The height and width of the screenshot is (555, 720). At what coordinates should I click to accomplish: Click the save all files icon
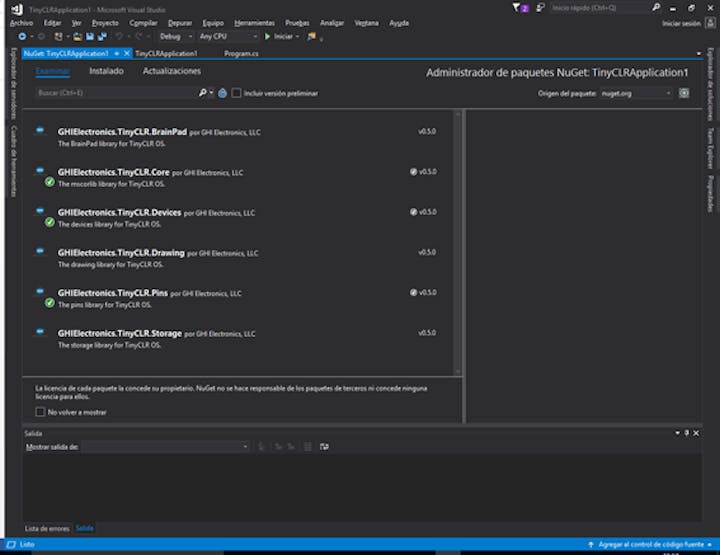102,36
